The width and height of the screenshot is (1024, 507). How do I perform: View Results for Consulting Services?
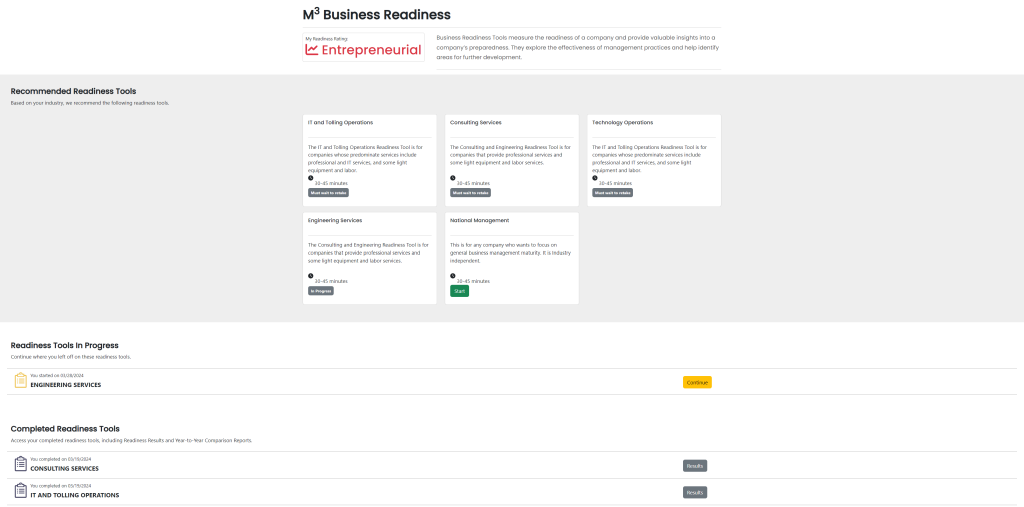(x=694, y=465)
